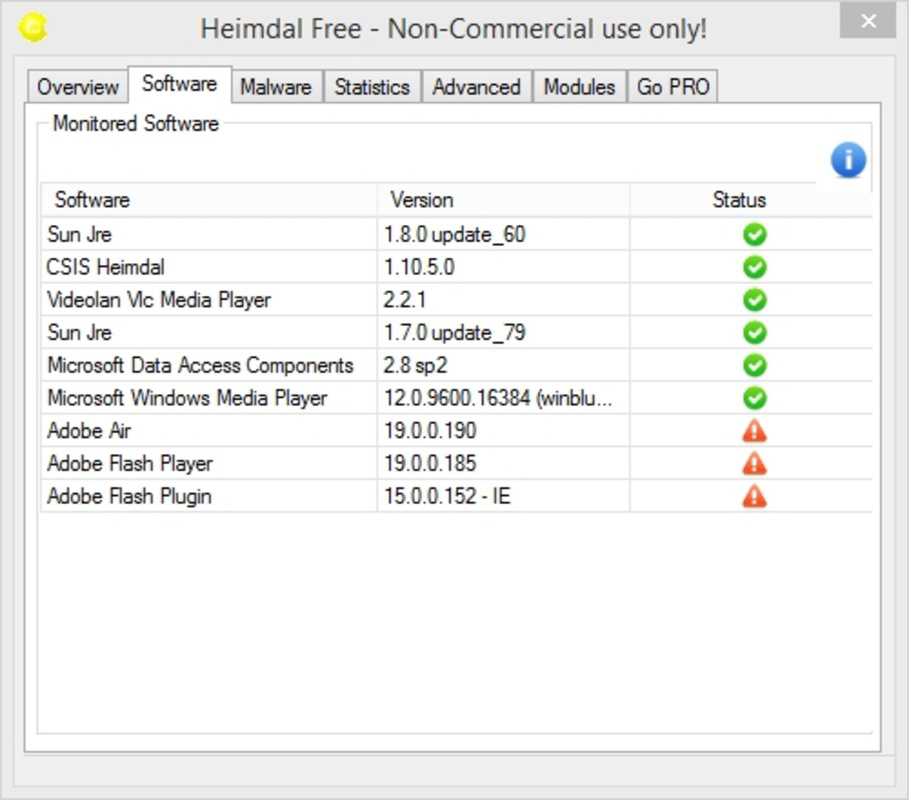Sort by the Version column header
The image size is (909, 800).
pos(503,200)
